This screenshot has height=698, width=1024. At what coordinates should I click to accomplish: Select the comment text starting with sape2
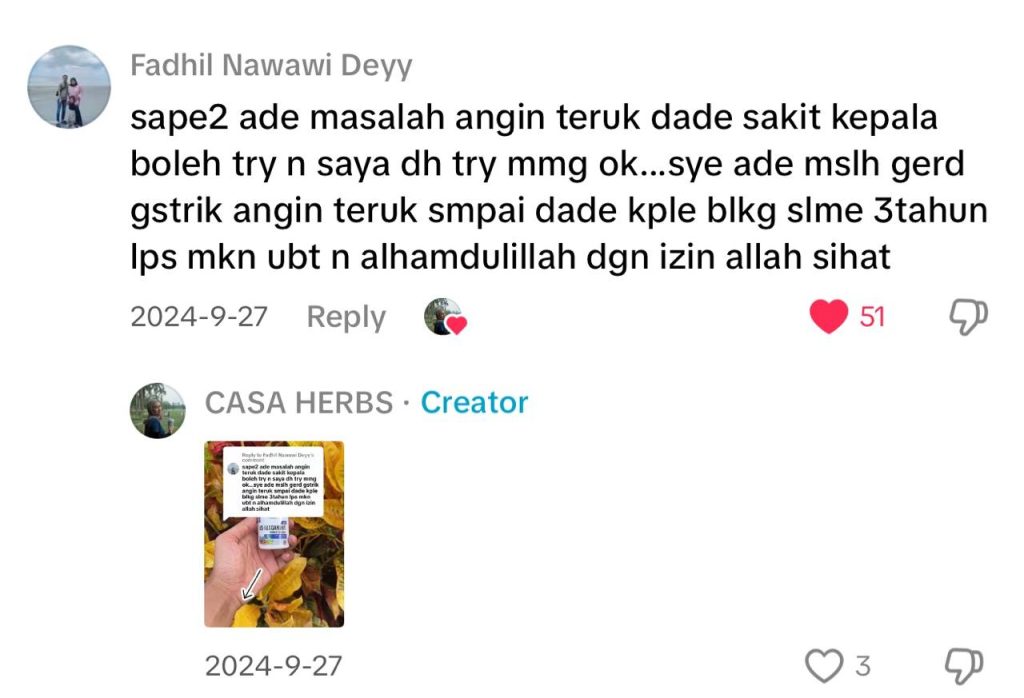tap(558, 187)
